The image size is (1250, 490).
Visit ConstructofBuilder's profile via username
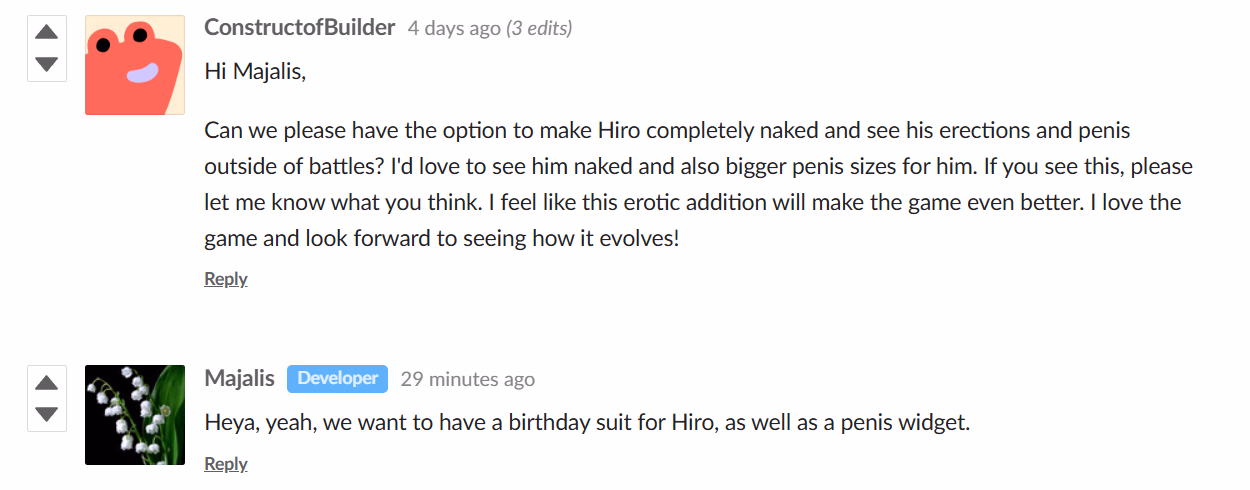tap(300, 27)
